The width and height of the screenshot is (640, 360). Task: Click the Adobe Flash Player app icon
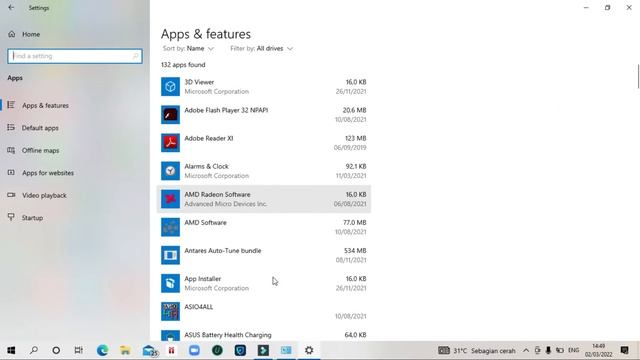(x=170, y=115)
